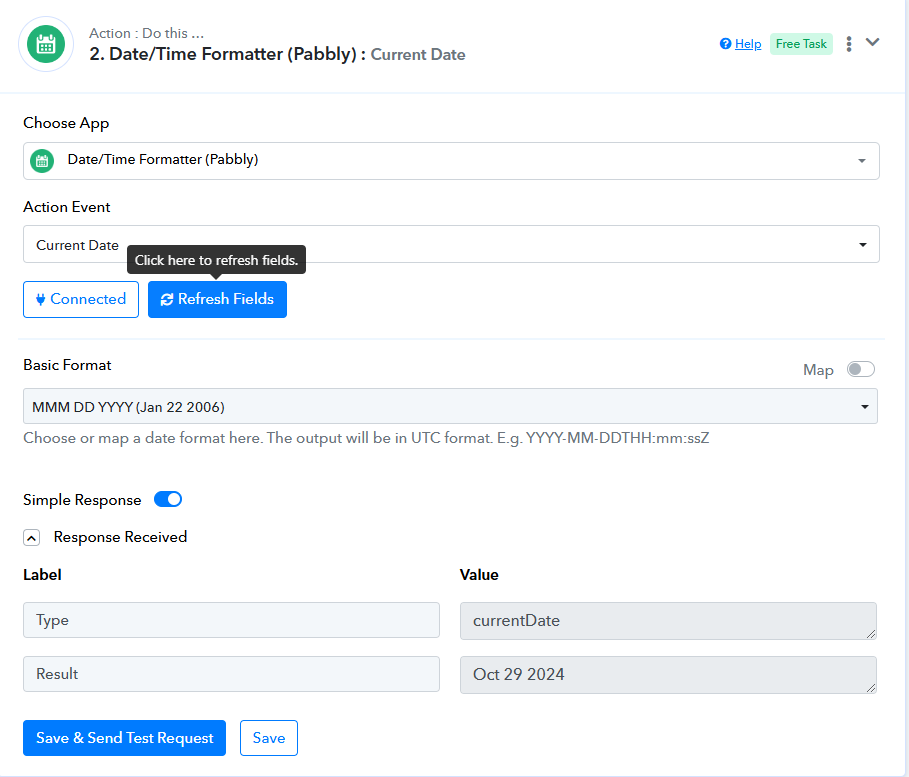
Task: Click the Refresh Fields button
Action: [x=217, y=299]
